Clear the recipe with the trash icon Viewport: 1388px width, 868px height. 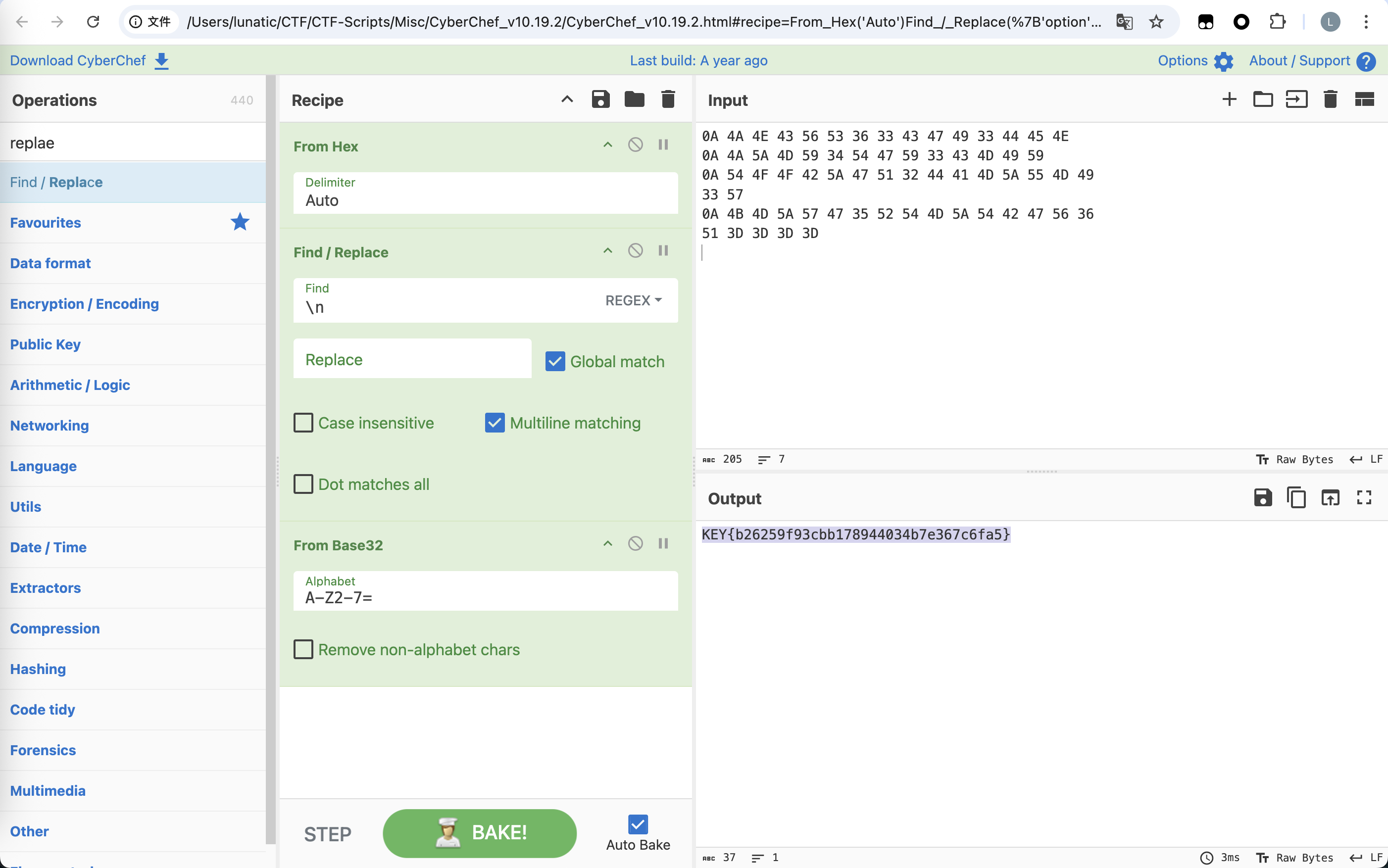pos(668,99)
